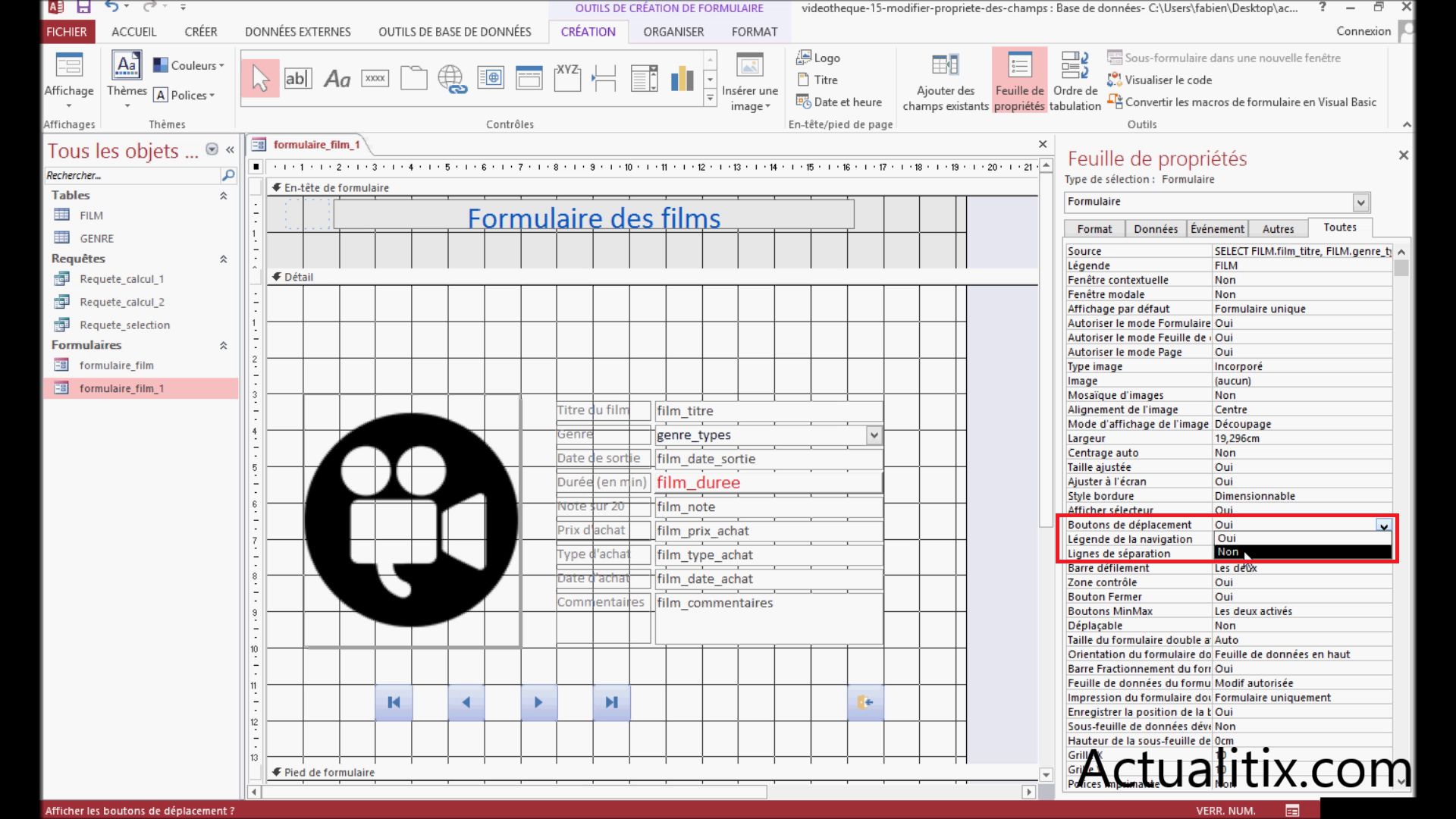Switch to the Format properties tab
Image resolution: width=1456 pixels, height=819 pixels.
[x=1094, y=229]
